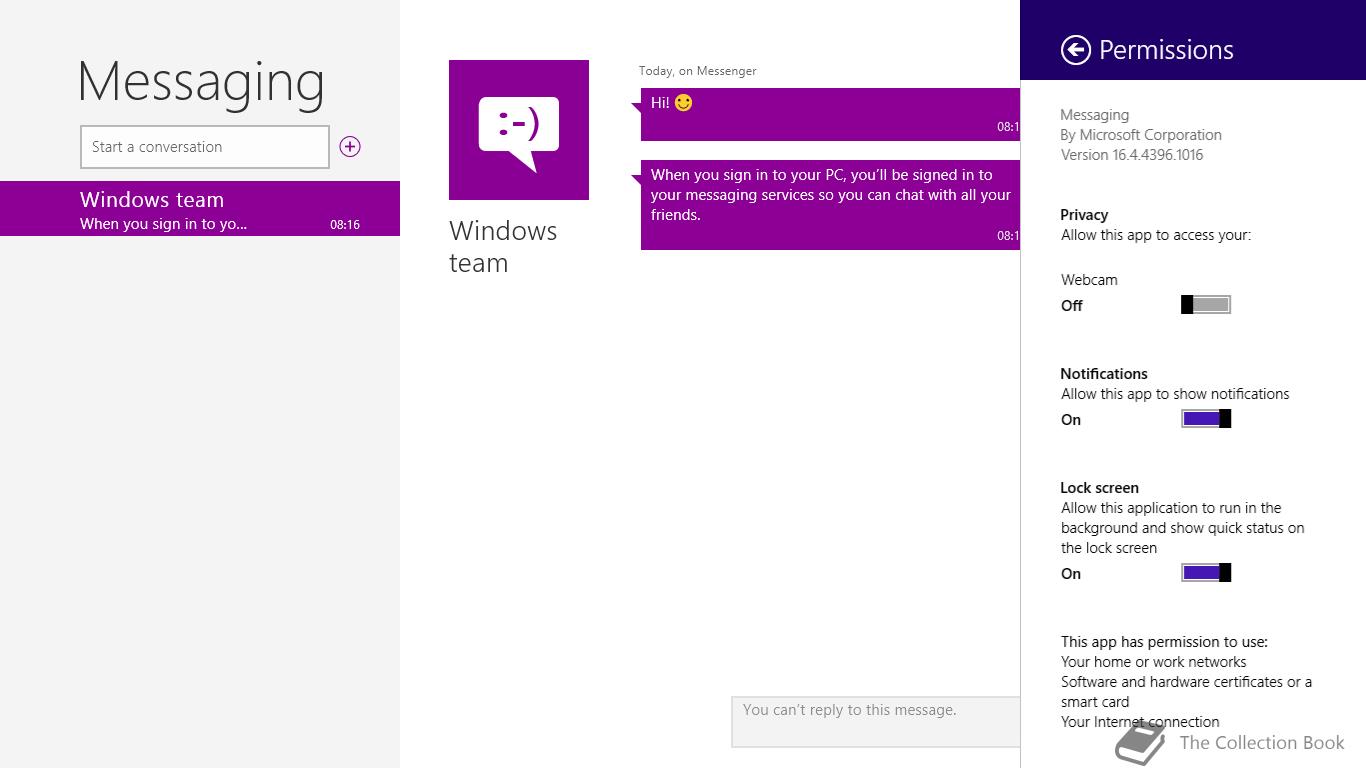Click the 'Privacy' section heading

tap(1084, 215)
